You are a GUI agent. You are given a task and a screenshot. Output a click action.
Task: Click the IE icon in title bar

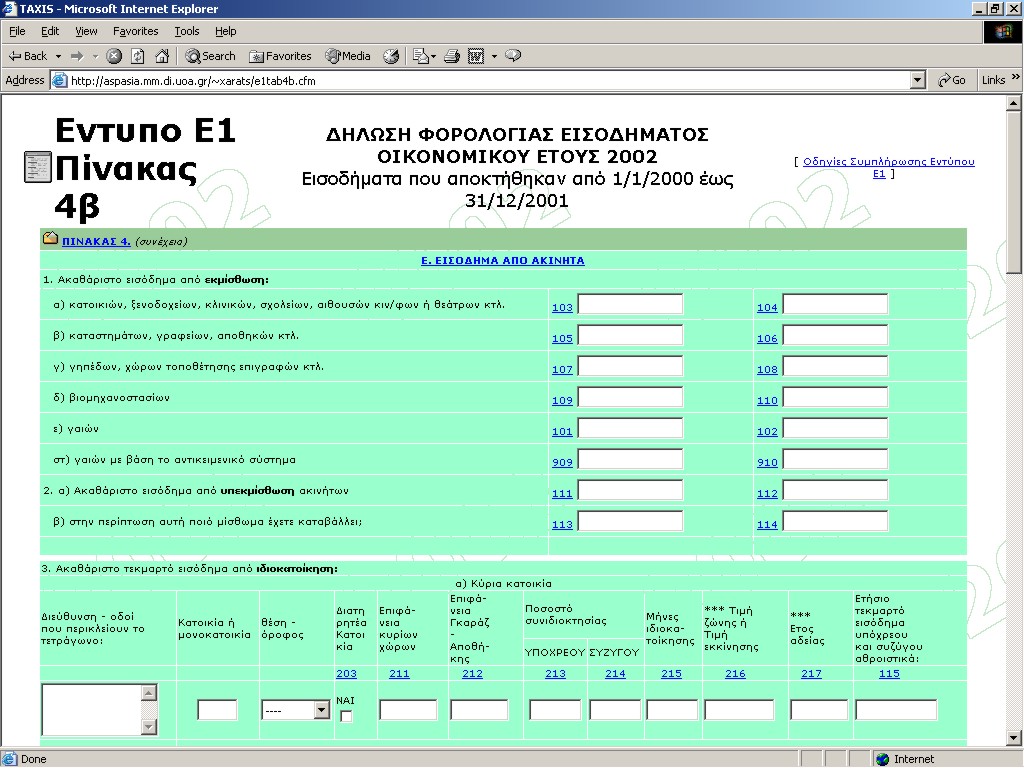10,8
